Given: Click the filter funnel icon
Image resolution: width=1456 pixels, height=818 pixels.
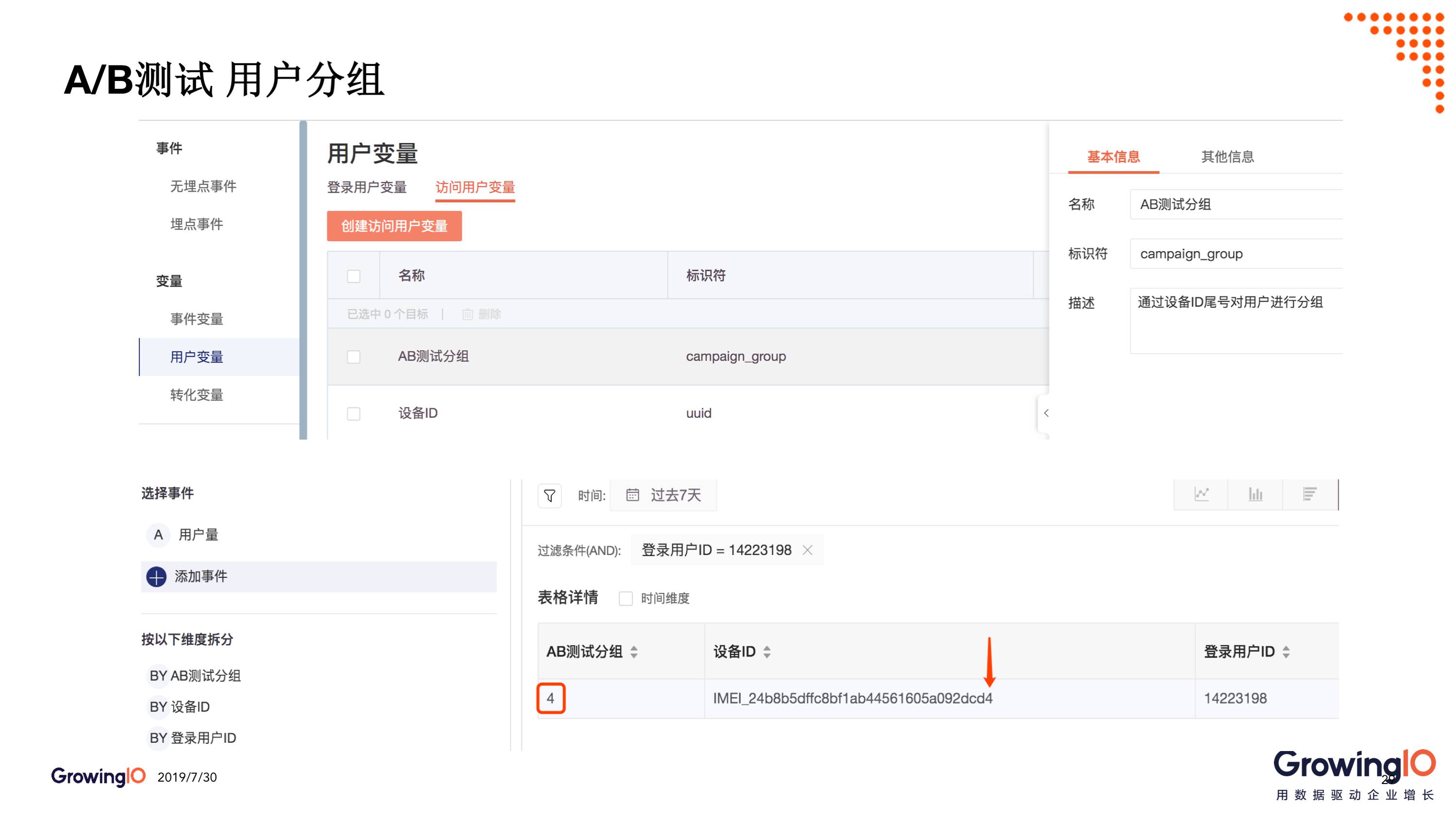Looking at the screenshot, I should click(x=549, y=496).
